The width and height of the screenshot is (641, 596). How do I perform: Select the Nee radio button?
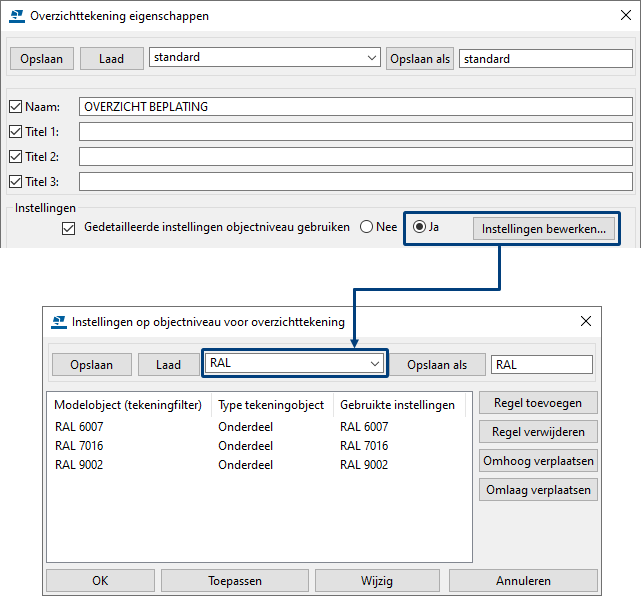point(367,227)
